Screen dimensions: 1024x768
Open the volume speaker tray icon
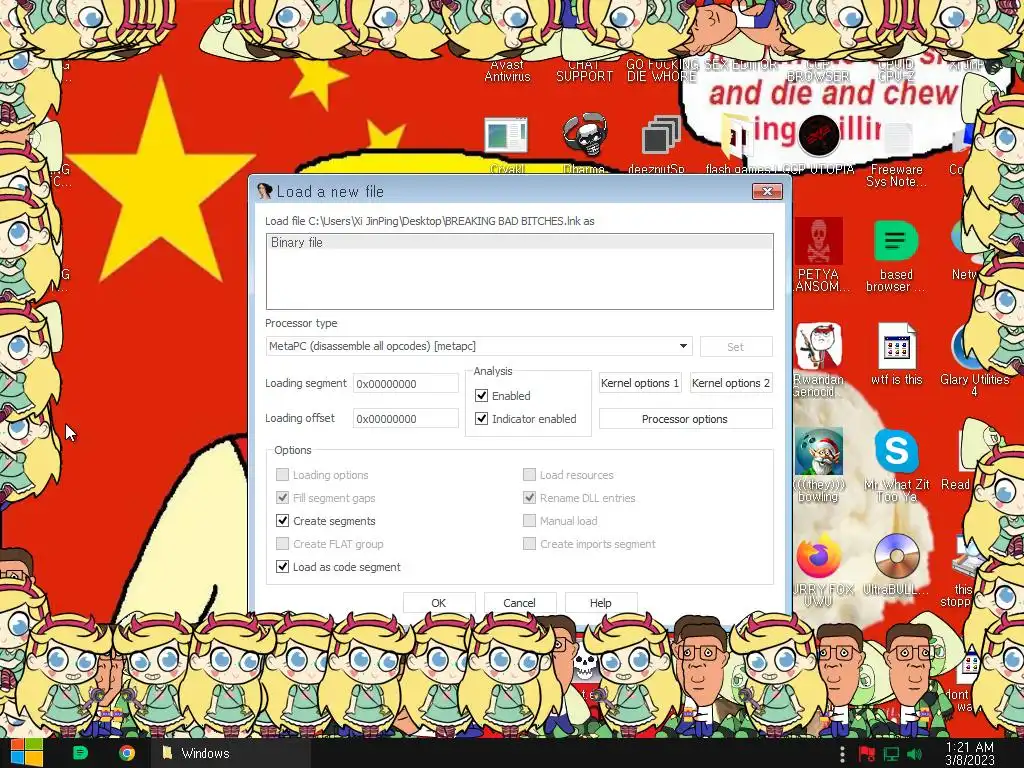click(914, 754)
